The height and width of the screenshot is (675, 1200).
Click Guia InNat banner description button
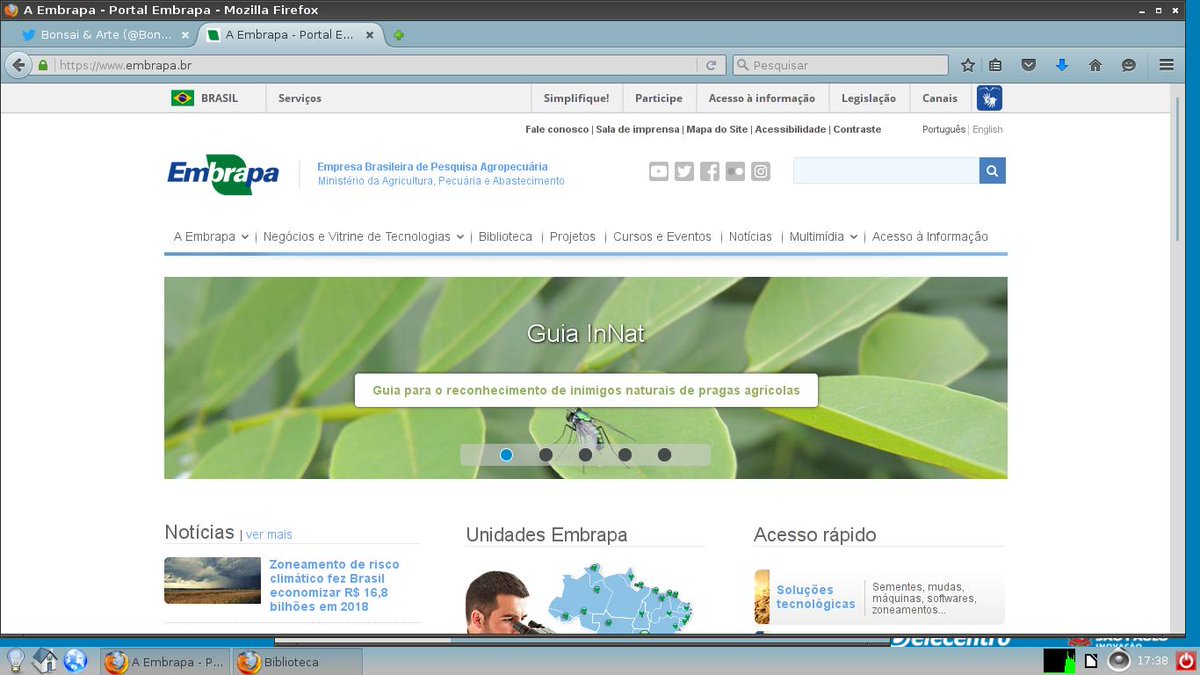pyautogui.click(x=586, y=390)
